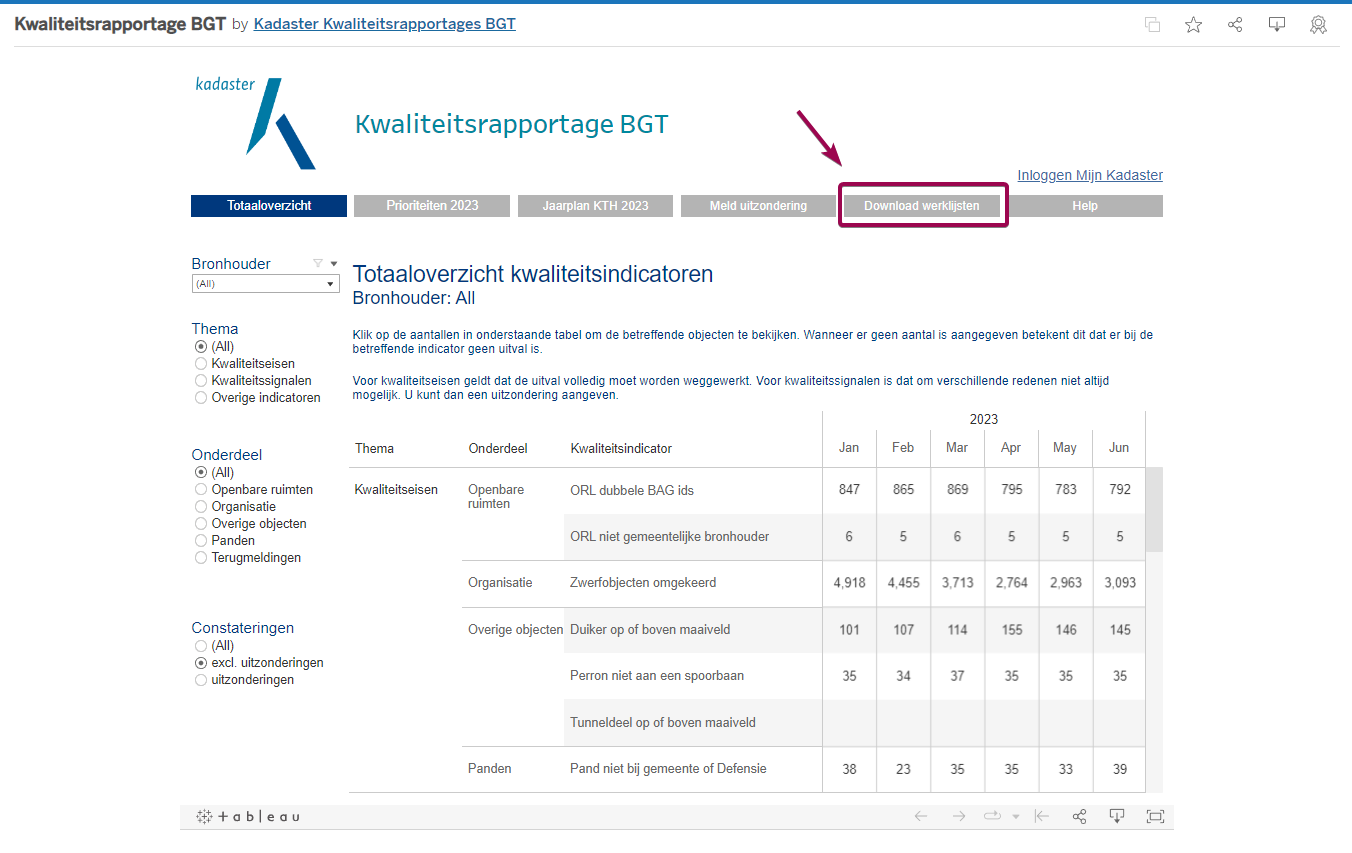The height and width of the screenshot is (853, 1352).
Task: Click the Bronhouder filter funnel icon
Action: pos(318,264)
